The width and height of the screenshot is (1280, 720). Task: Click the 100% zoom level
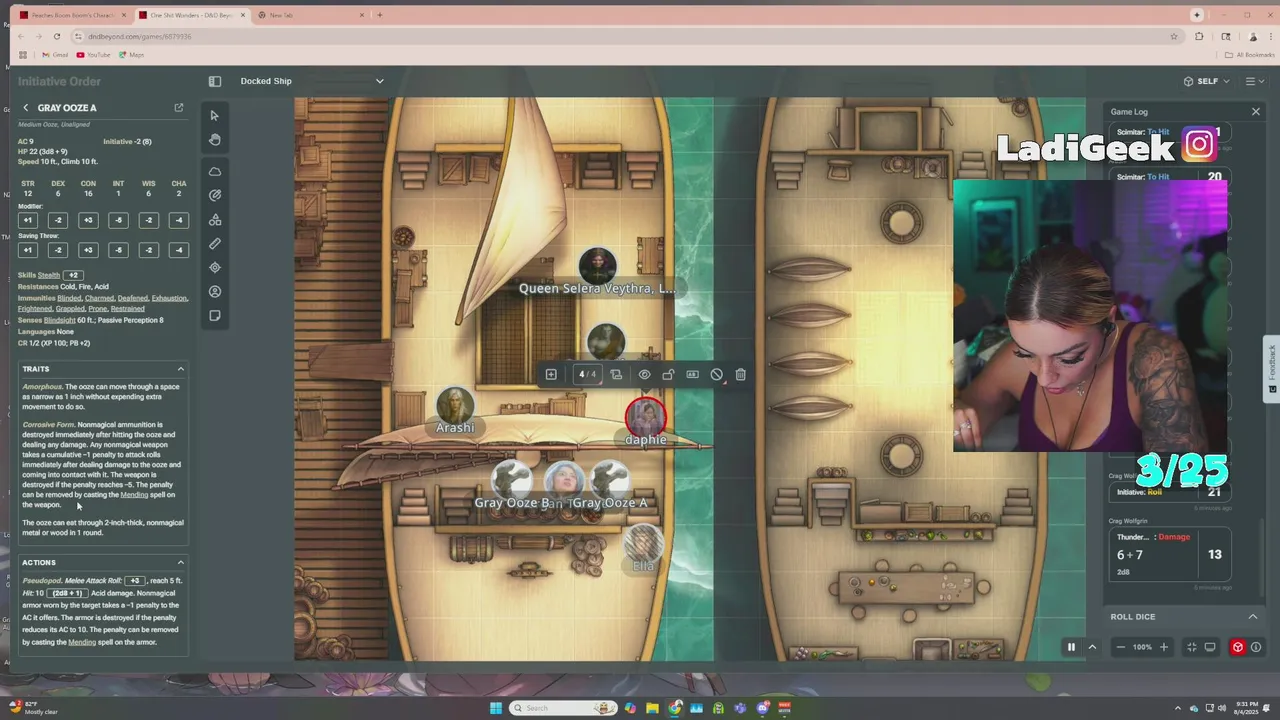(1142, 647)
